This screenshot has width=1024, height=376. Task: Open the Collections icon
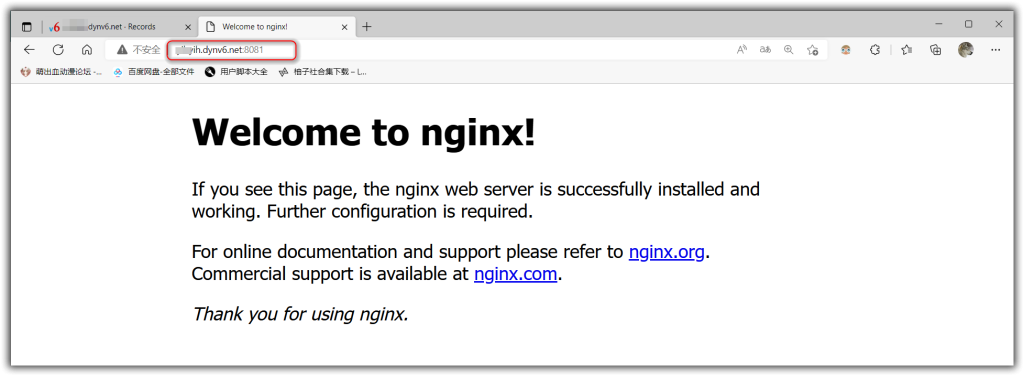click(936, 50)
